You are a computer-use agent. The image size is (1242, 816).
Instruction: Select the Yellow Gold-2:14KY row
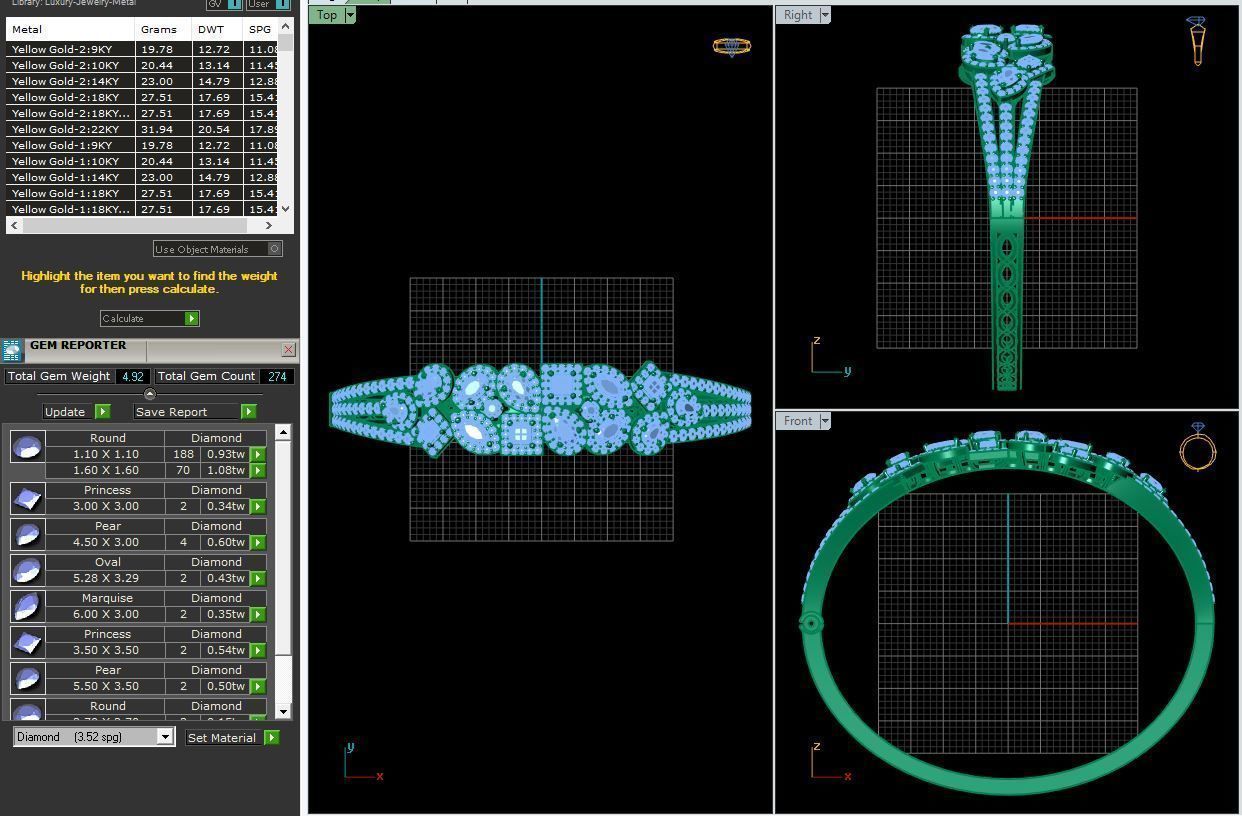(143, 81)
